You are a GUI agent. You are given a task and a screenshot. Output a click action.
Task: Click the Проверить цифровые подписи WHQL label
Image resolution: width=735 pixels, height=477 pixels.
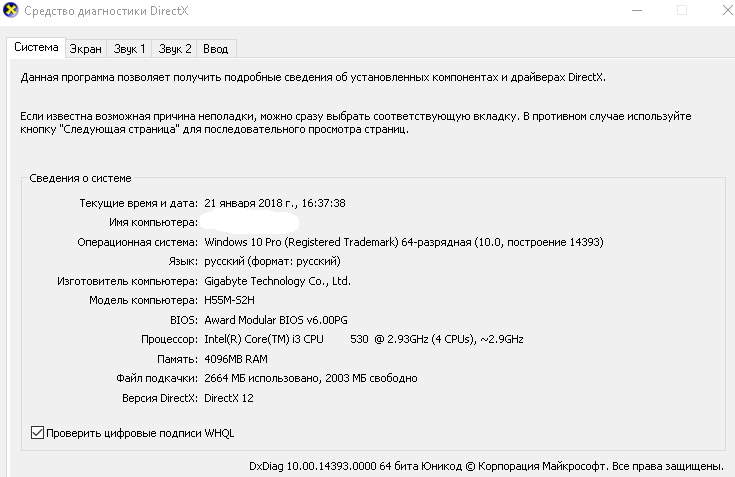(140, 433)
